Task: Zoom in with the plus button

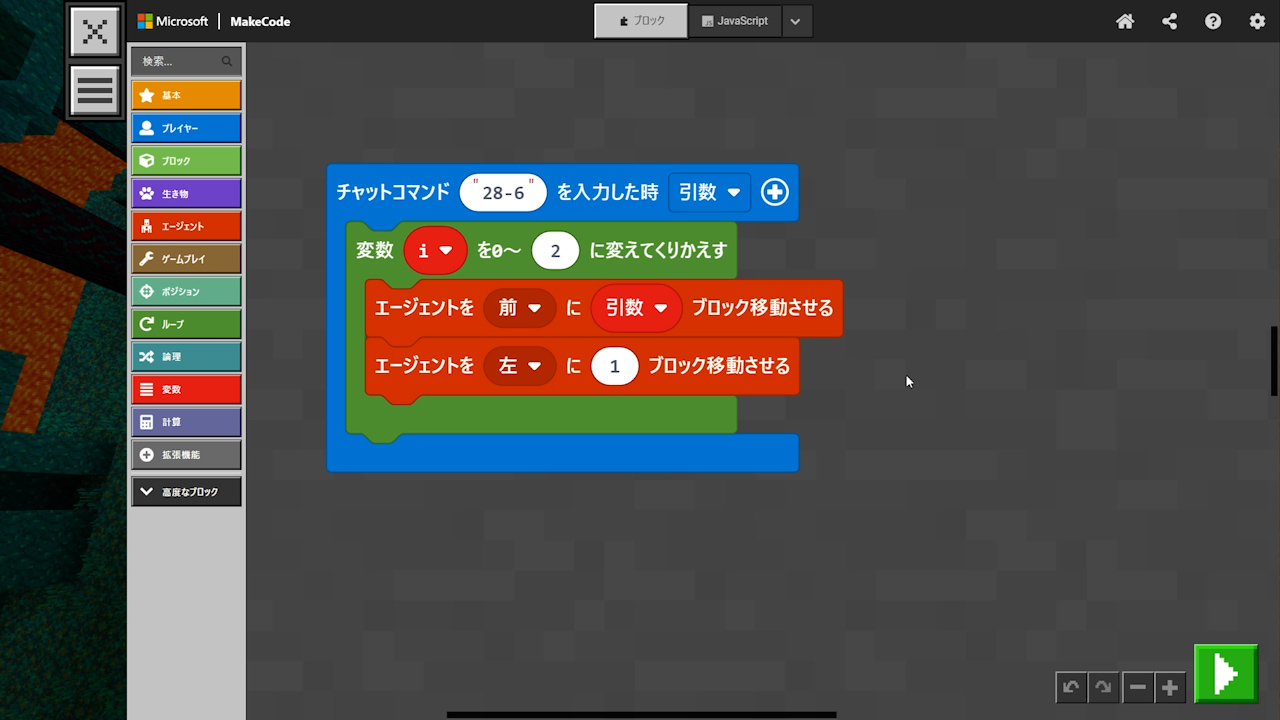Action: [1170, 687]
